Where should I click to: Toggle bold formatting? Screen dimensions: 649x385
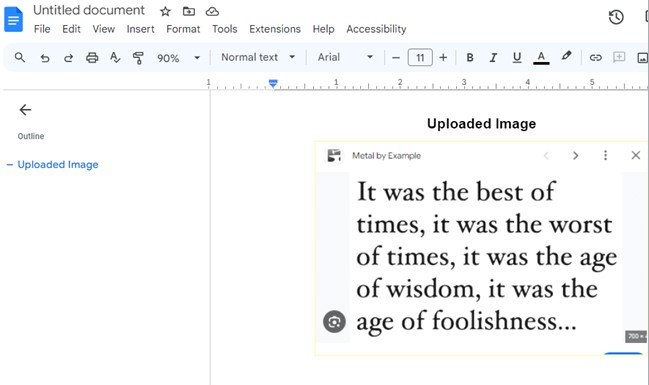470,58
